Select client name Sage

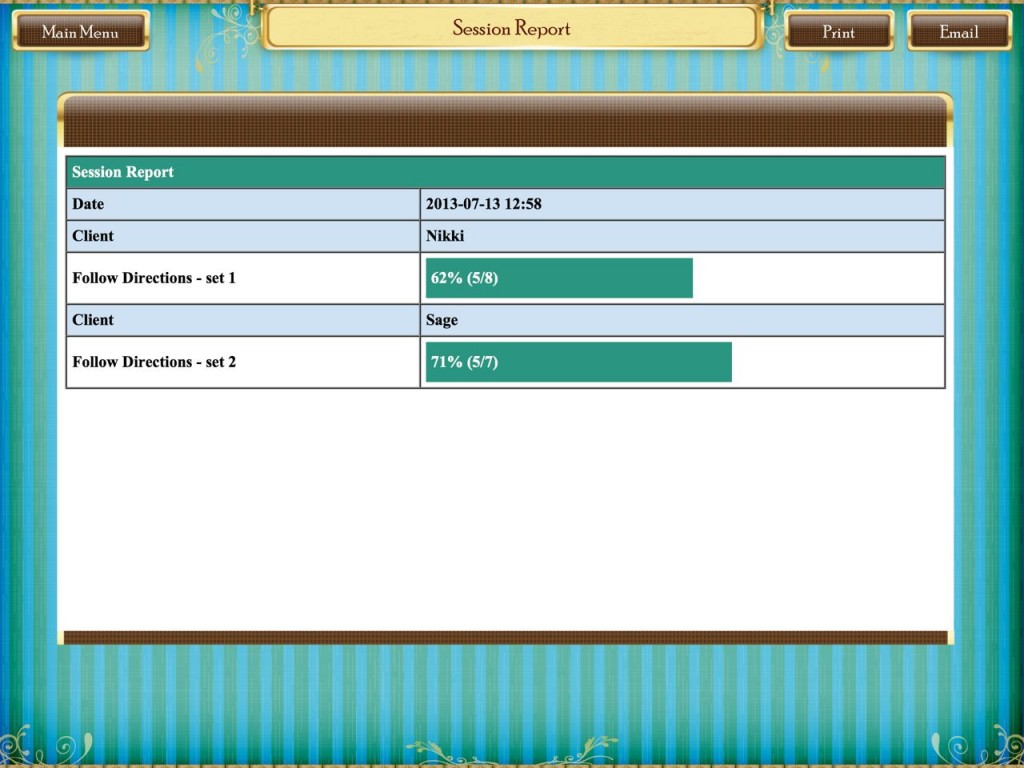[442, 320]
